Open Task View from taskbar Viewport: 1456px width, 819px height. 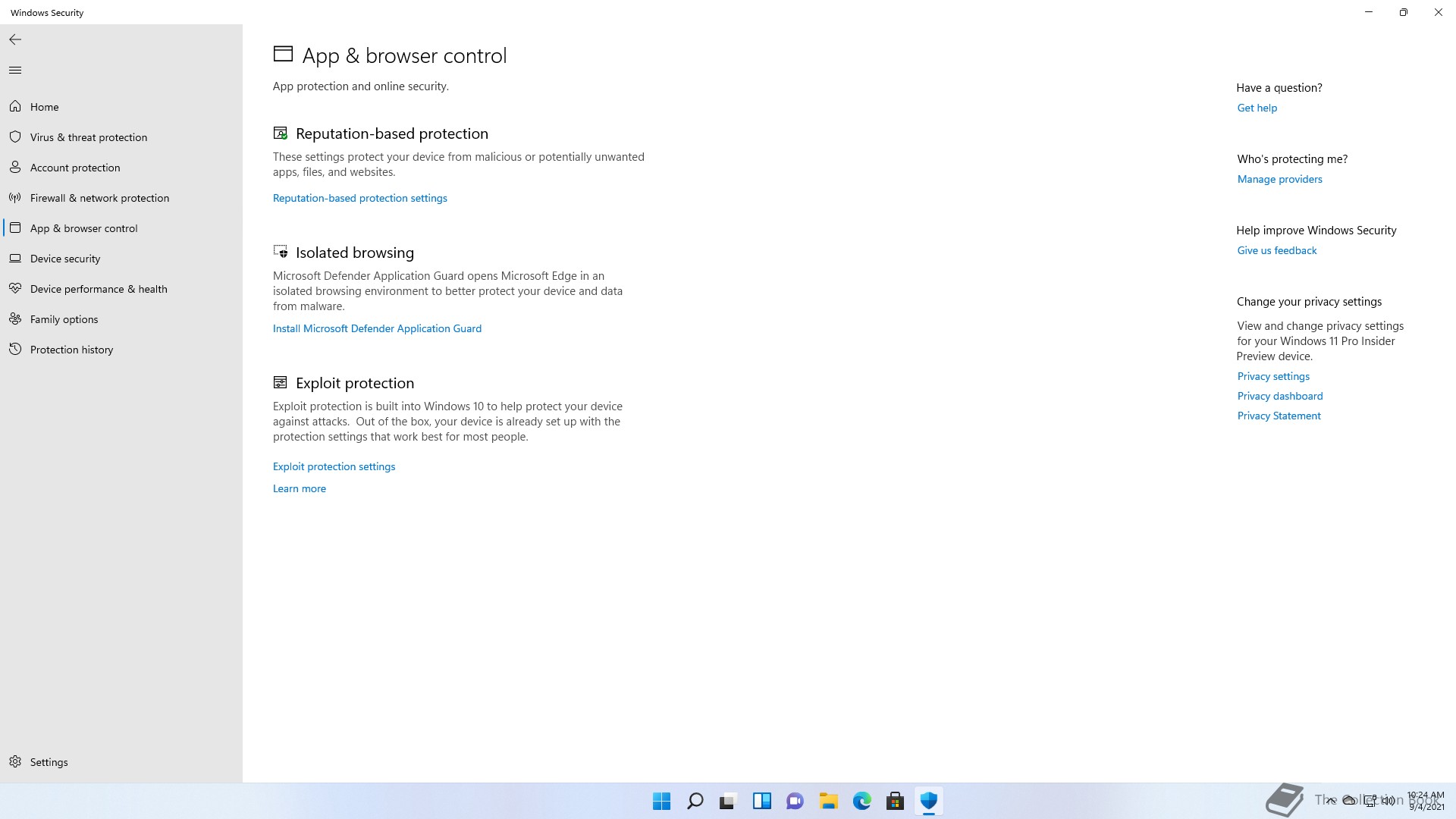[x=728, y=801]
